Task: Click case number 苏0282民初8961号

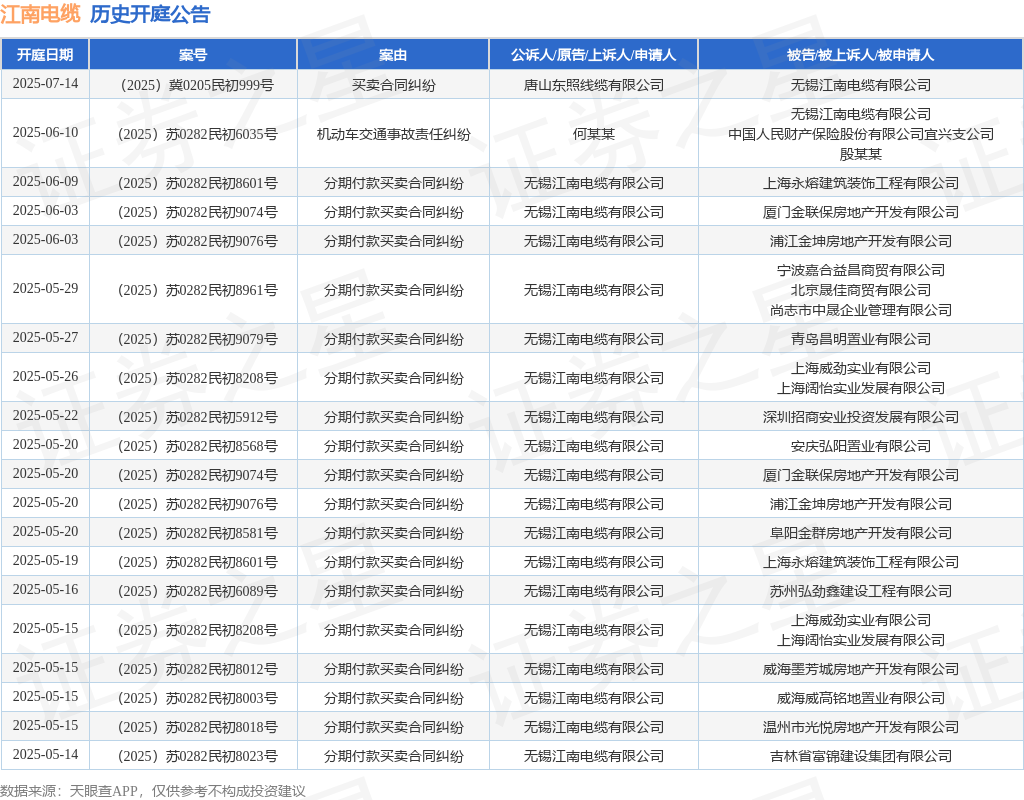Action: (197, 290)
